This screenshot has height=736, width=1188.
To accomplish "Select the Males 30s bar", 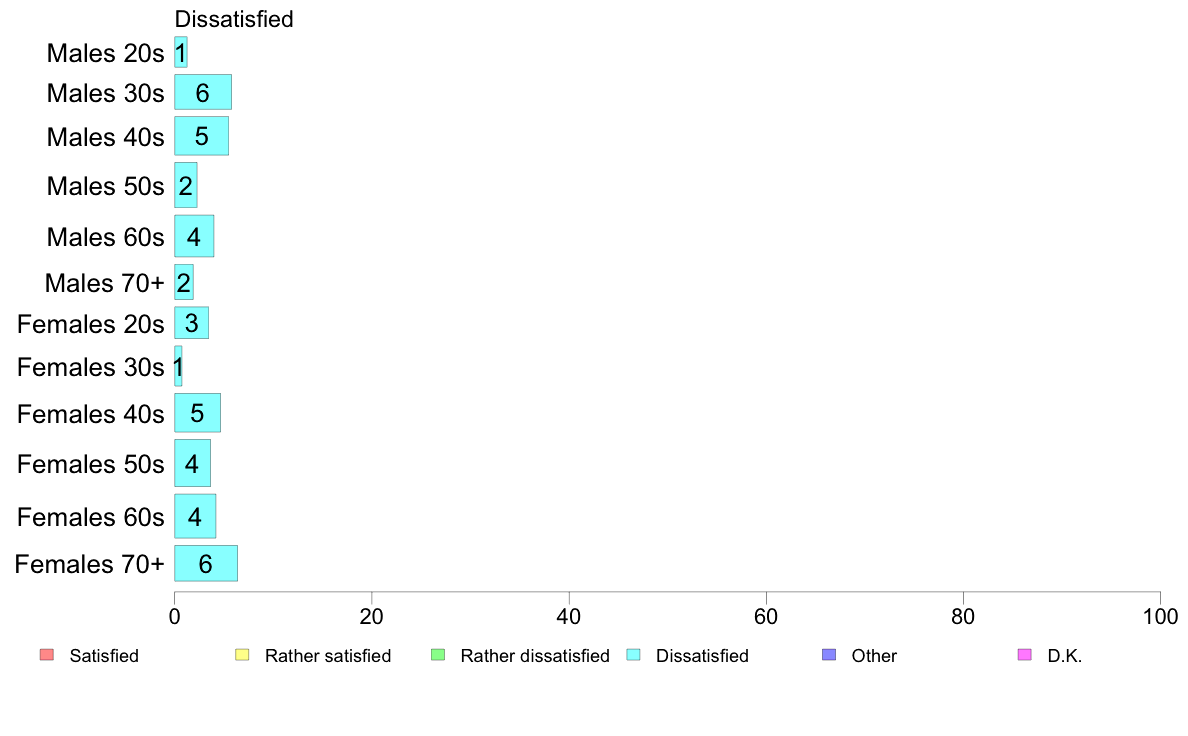I will (x=203, y=92).
